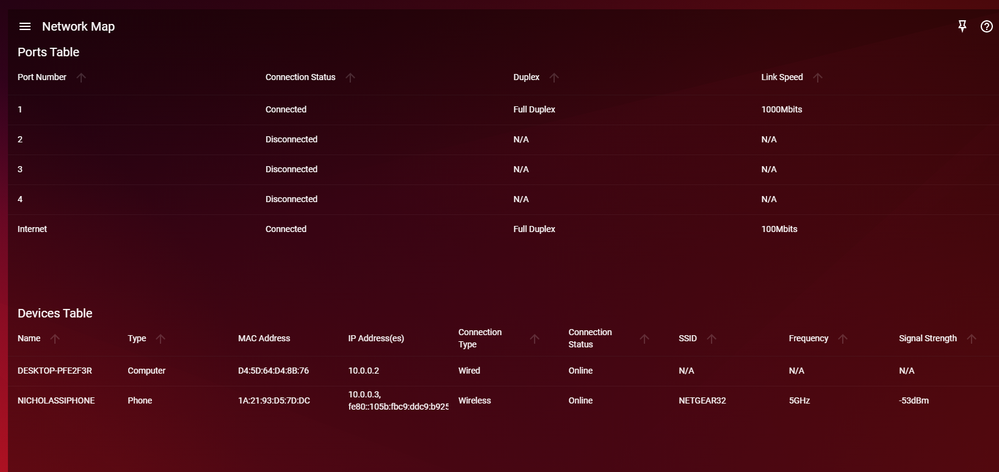Open the hamburger navigation menu
Image resolution: width=999 pixels, height=472 pixels.
(x=25, y=27)
